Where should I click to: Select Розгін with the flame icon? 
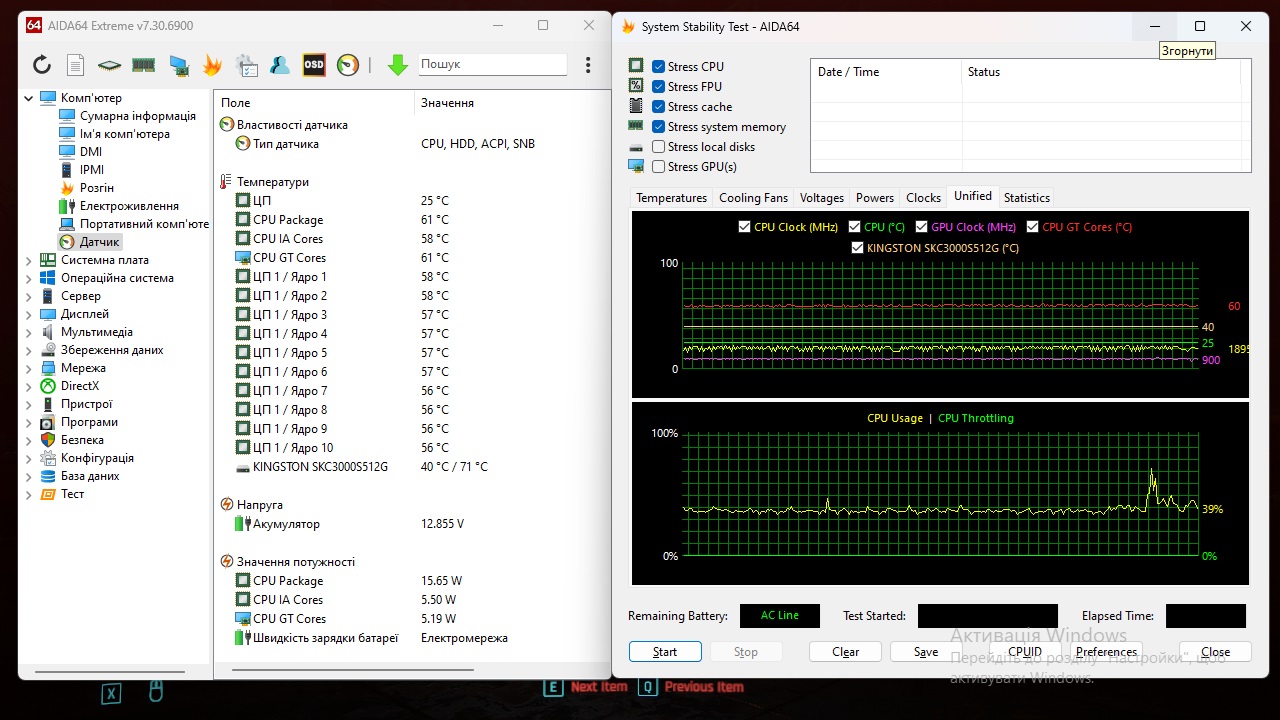[97, 188]
